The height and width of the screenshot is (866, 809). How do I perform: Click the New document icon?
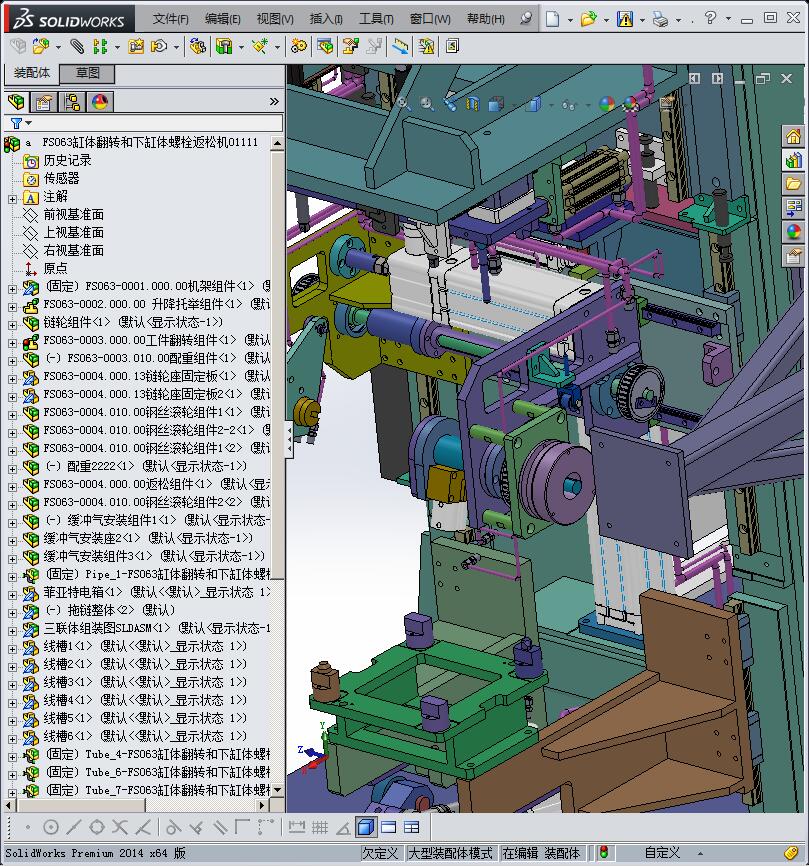[552, 19]
